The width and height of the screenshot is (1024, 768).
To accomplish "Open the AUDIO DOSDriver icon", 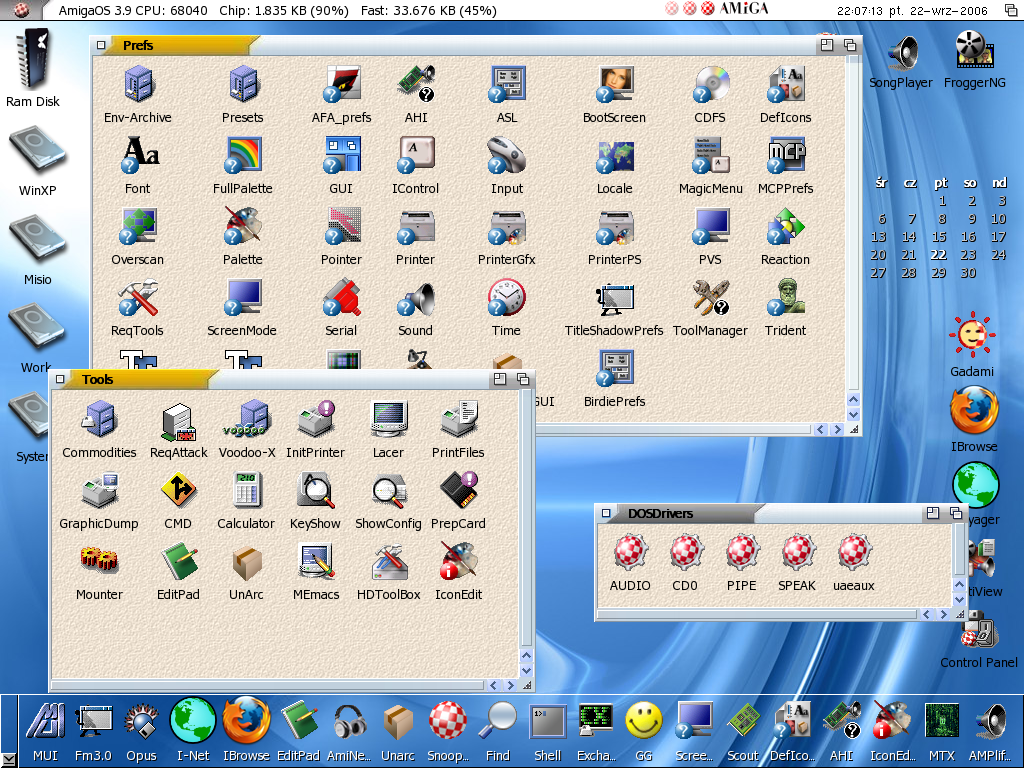I will (630, 552).
